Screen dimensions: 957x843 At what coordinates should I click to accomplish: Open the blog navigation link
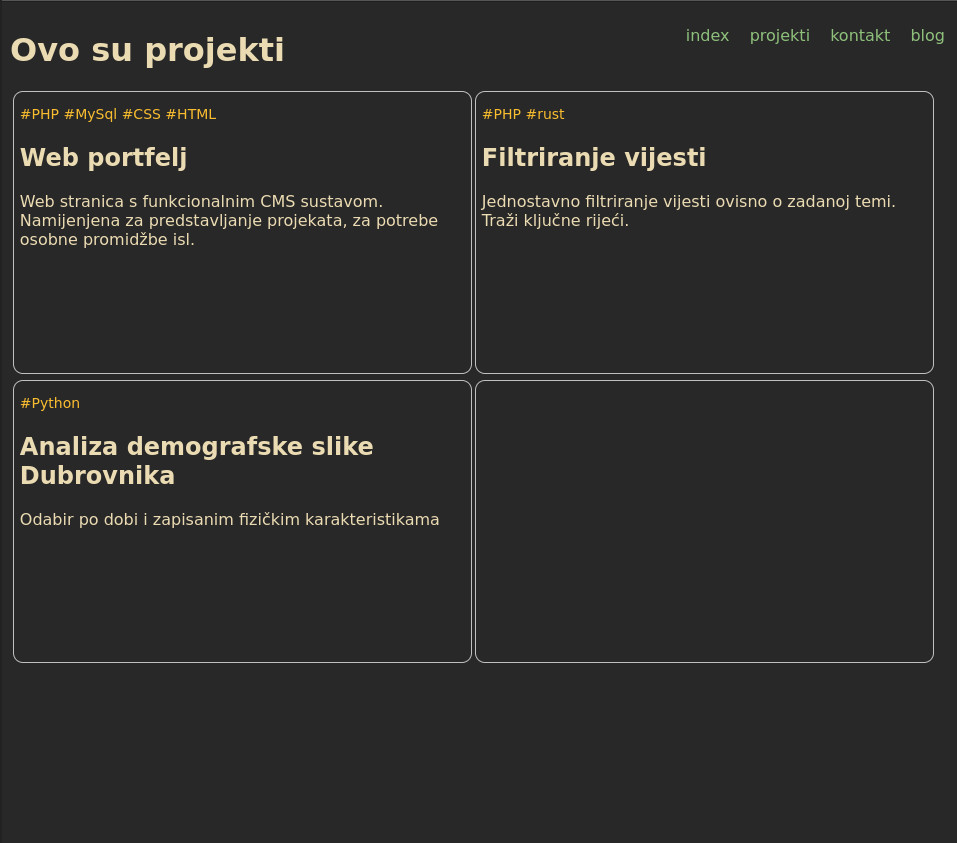click(x=927, y=35)
